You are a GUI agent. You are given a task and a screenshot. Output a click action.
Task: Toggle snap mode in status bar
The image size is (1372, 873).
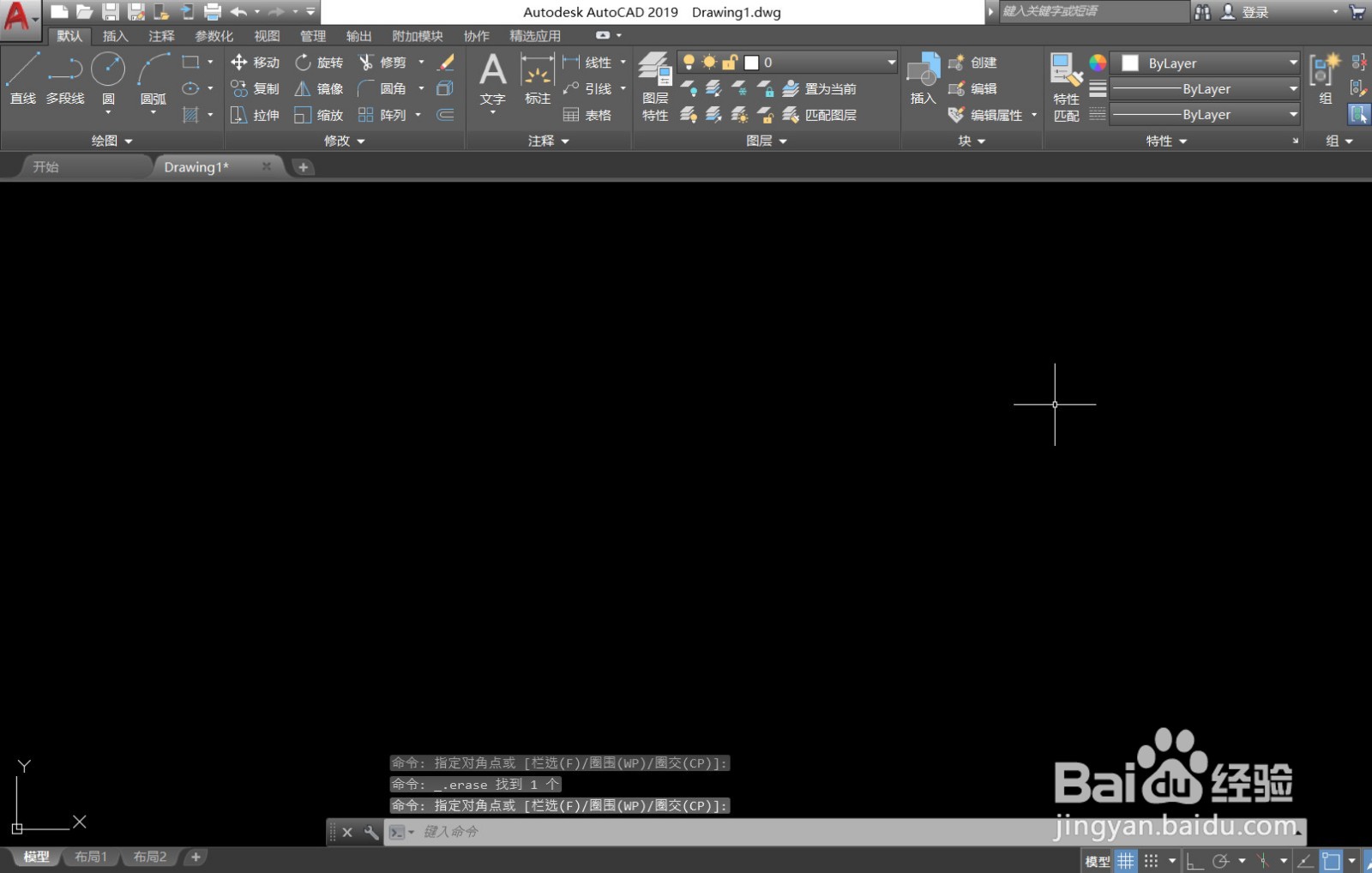[1151, 860]
